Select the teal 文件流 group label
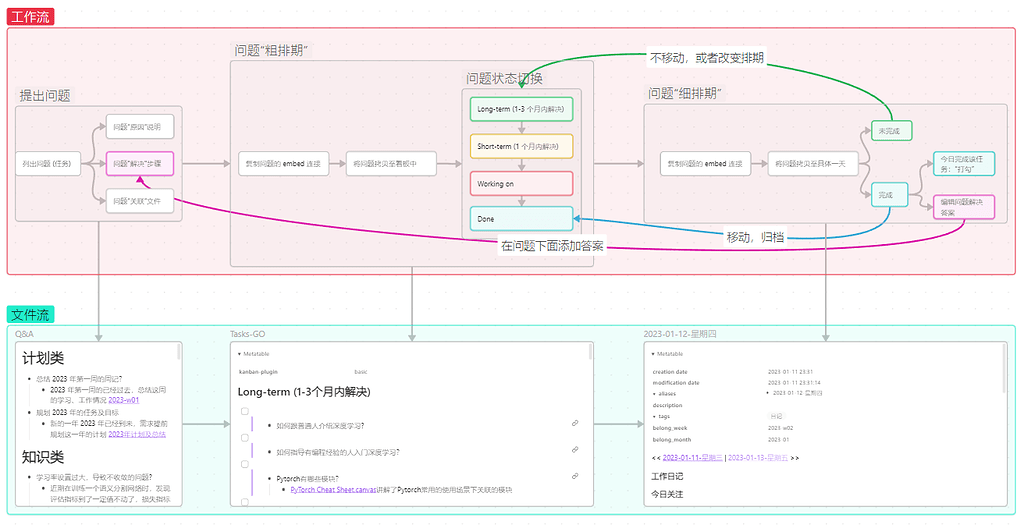The width and height of the screenshot is (1024, 525). click(x=31, y=314)
